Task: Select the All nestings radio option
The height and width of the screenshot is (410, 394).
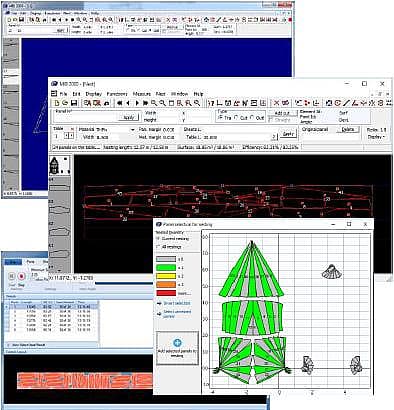Action: pyautogui.click(x=158, y=247)
